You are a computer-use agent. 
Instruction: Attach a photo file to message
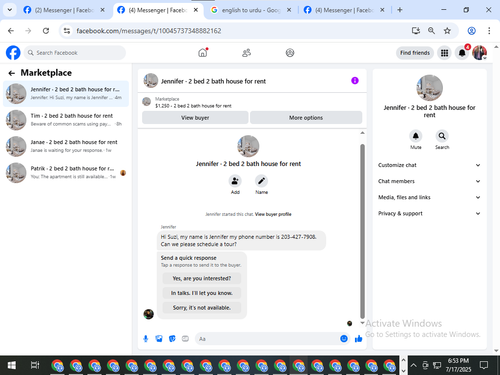pos(159,339)
